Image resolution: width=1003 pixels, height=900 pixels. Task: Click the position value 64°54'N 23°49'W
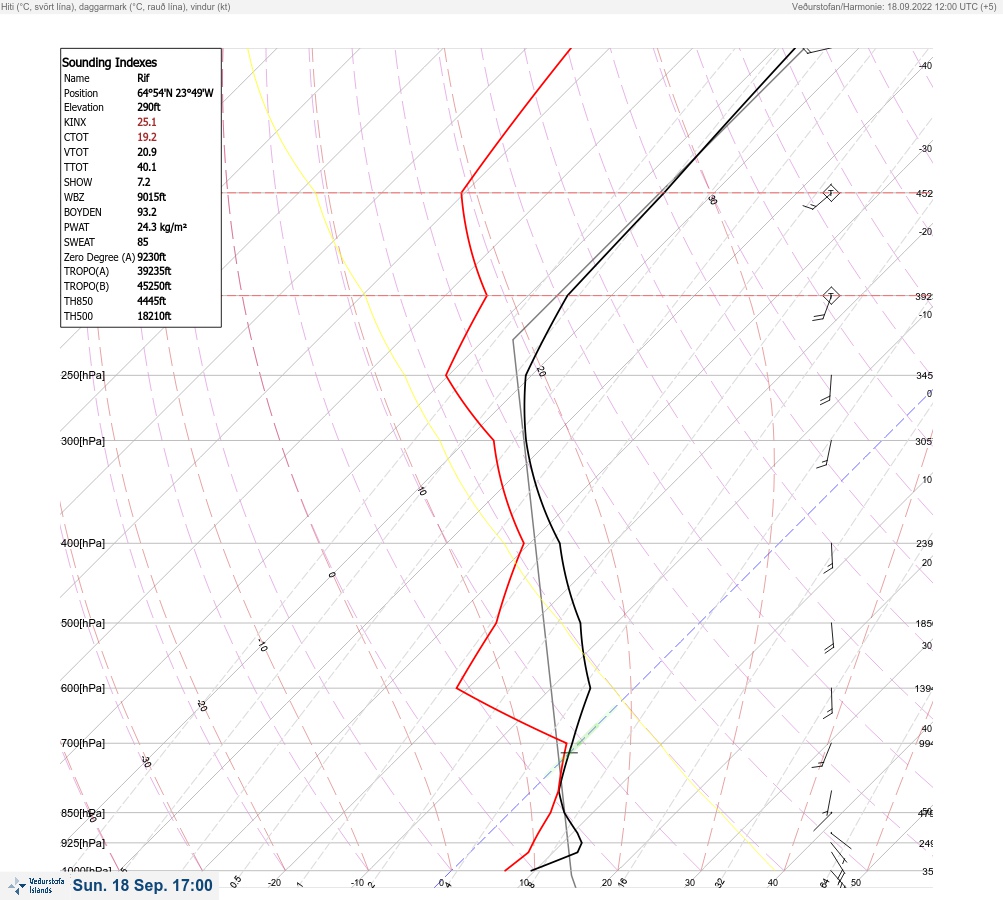click(x=175, y=93)
